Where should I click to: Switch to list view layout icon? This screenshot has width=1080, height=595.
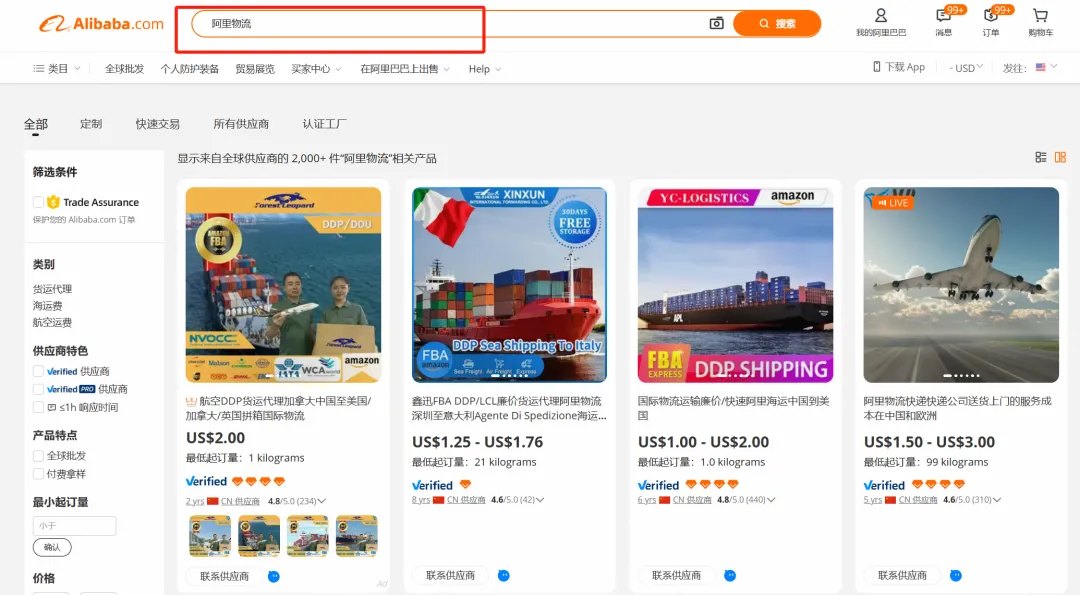(x=1040, y=157)
